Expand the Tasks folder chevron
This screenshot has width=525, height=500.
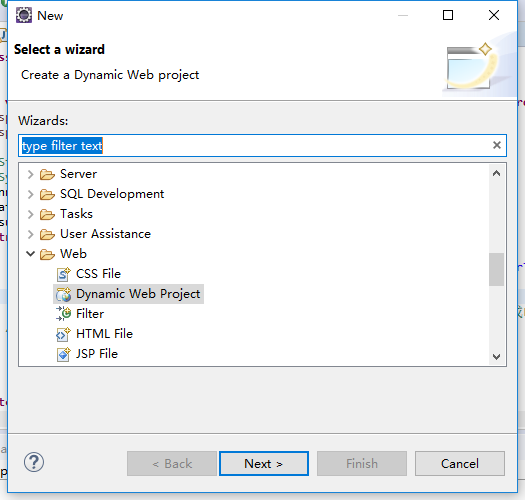(30, 214)
